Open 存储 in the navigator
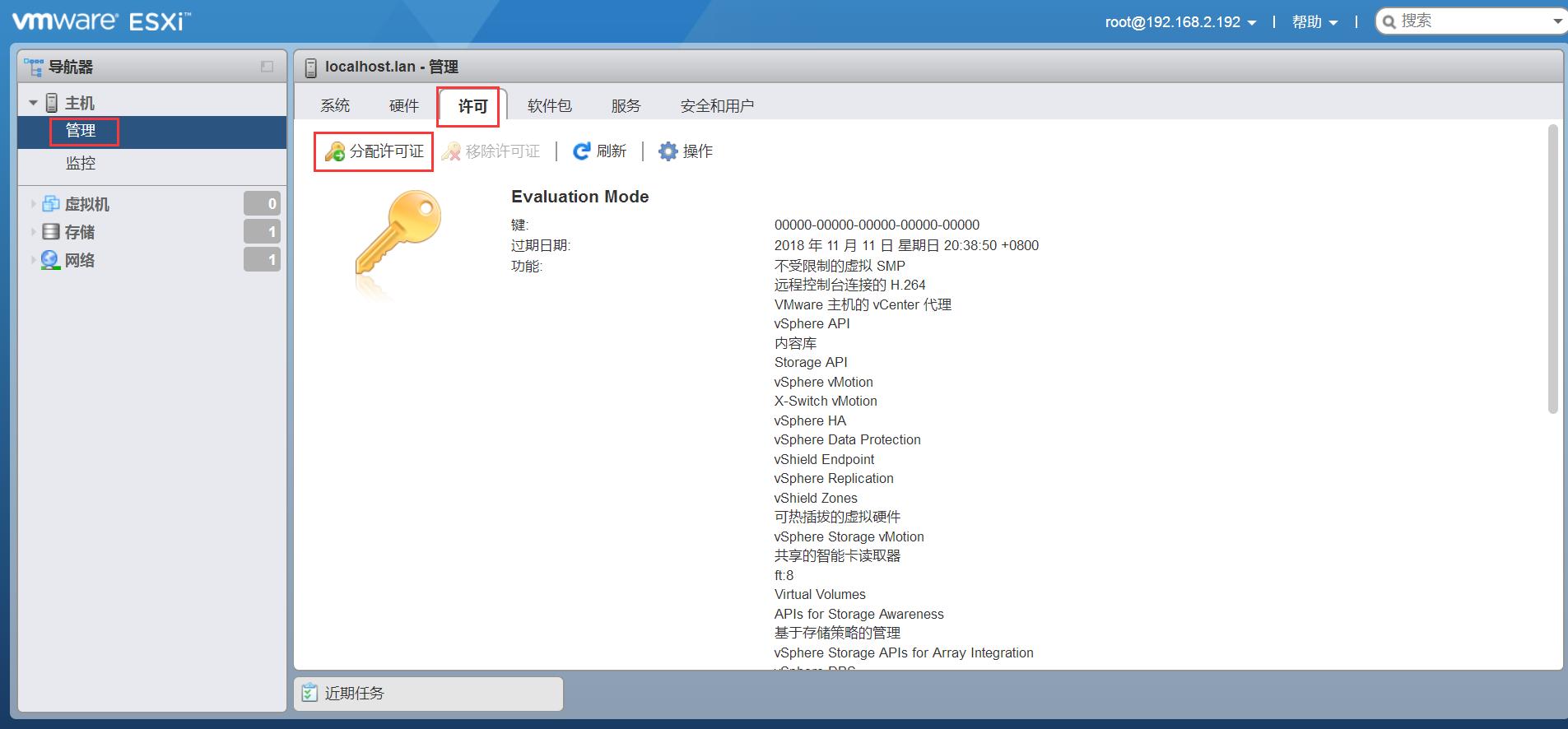Screen dimensions: 1568x729 point(80,231)
